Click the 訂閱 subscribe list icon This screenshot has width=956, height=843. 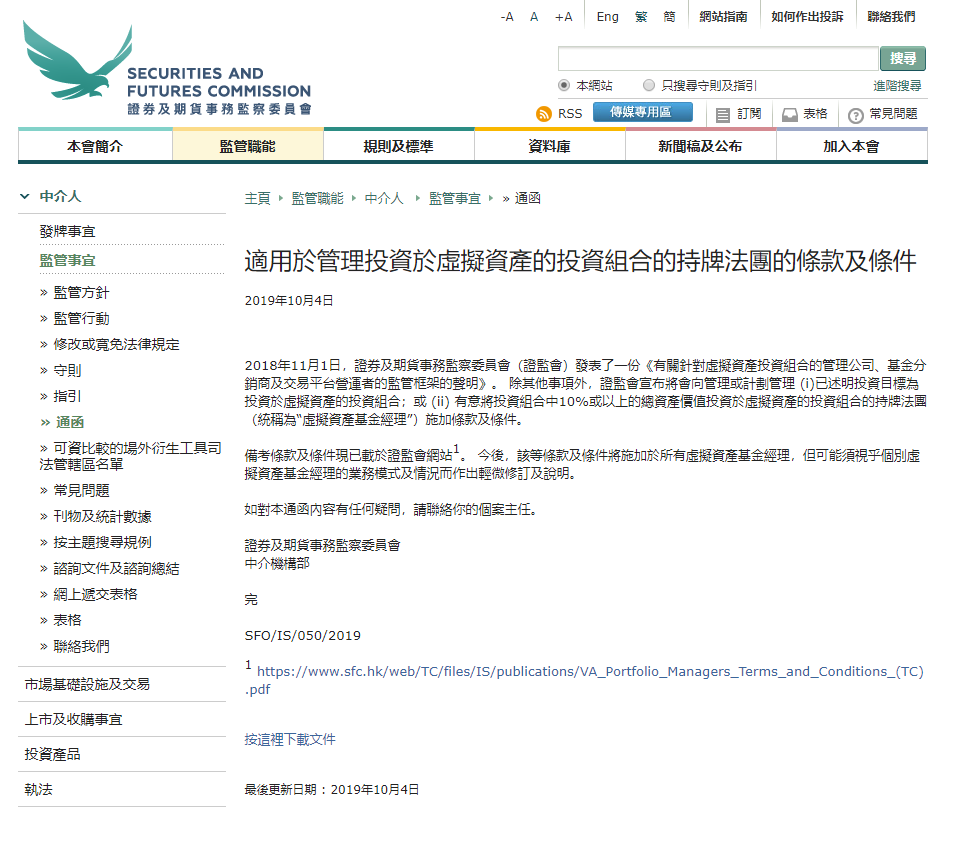pyautogui.click(x=722, y=115)
